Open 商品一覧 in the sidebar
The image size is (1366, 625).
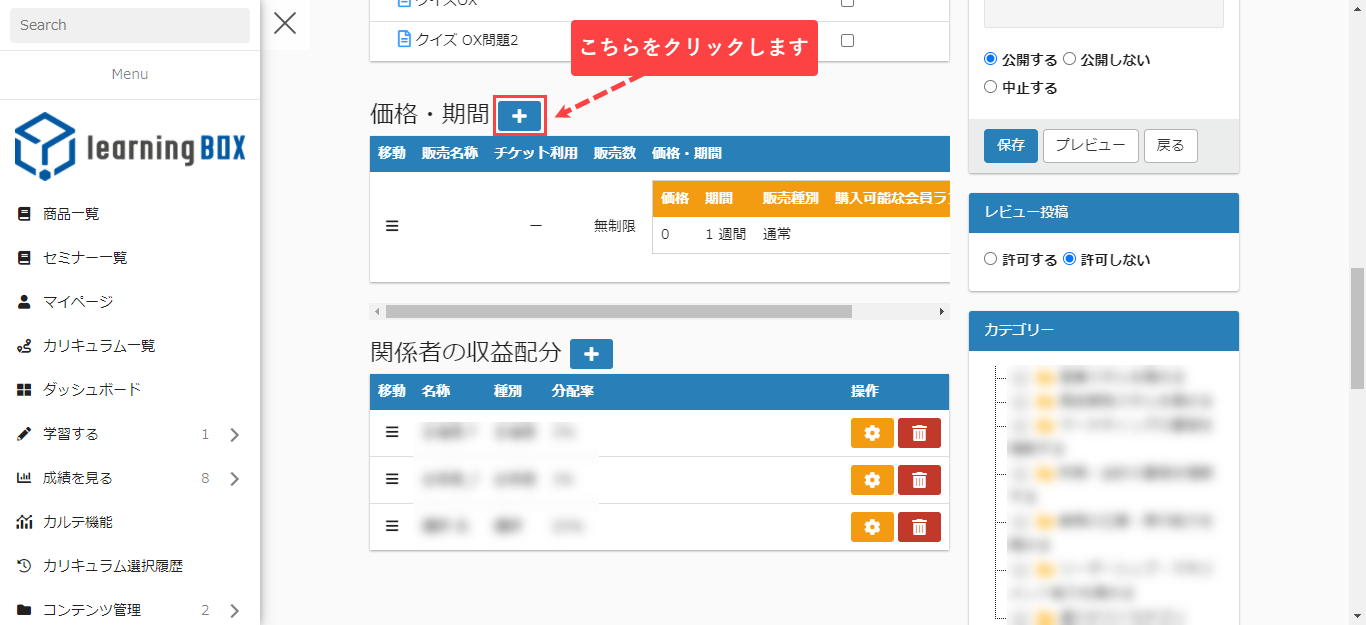click(71, 214)
